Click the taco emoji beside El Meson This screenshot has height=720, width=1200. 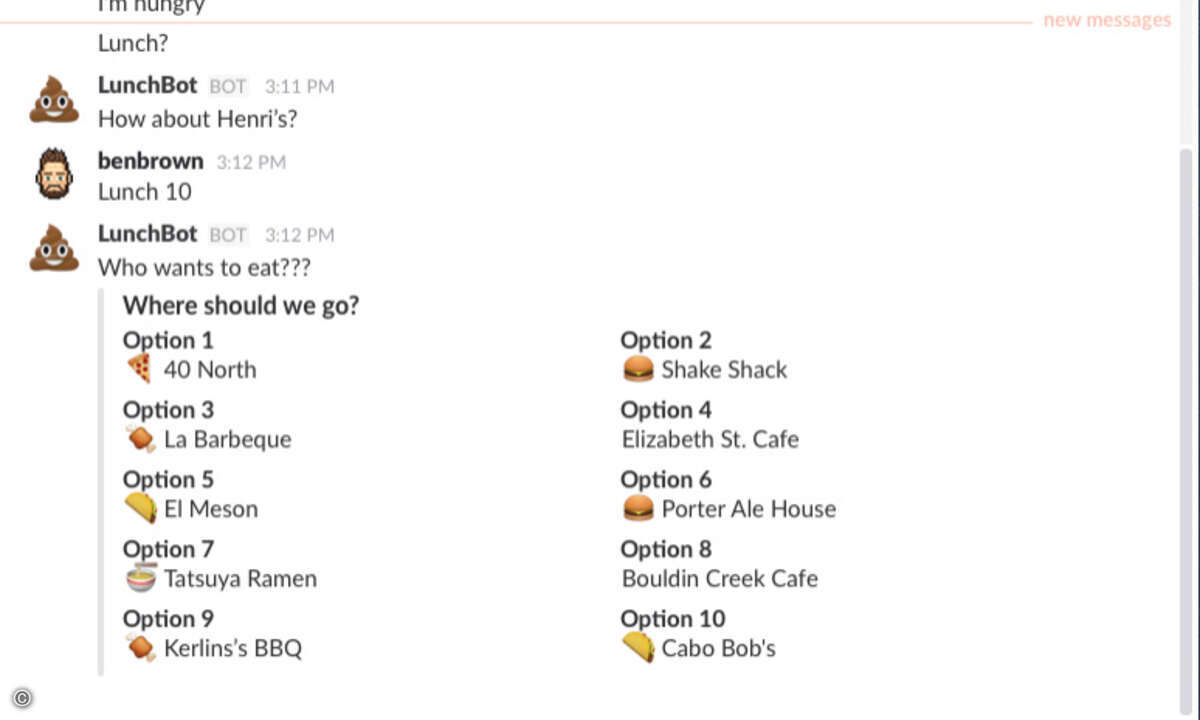[141, 509]
